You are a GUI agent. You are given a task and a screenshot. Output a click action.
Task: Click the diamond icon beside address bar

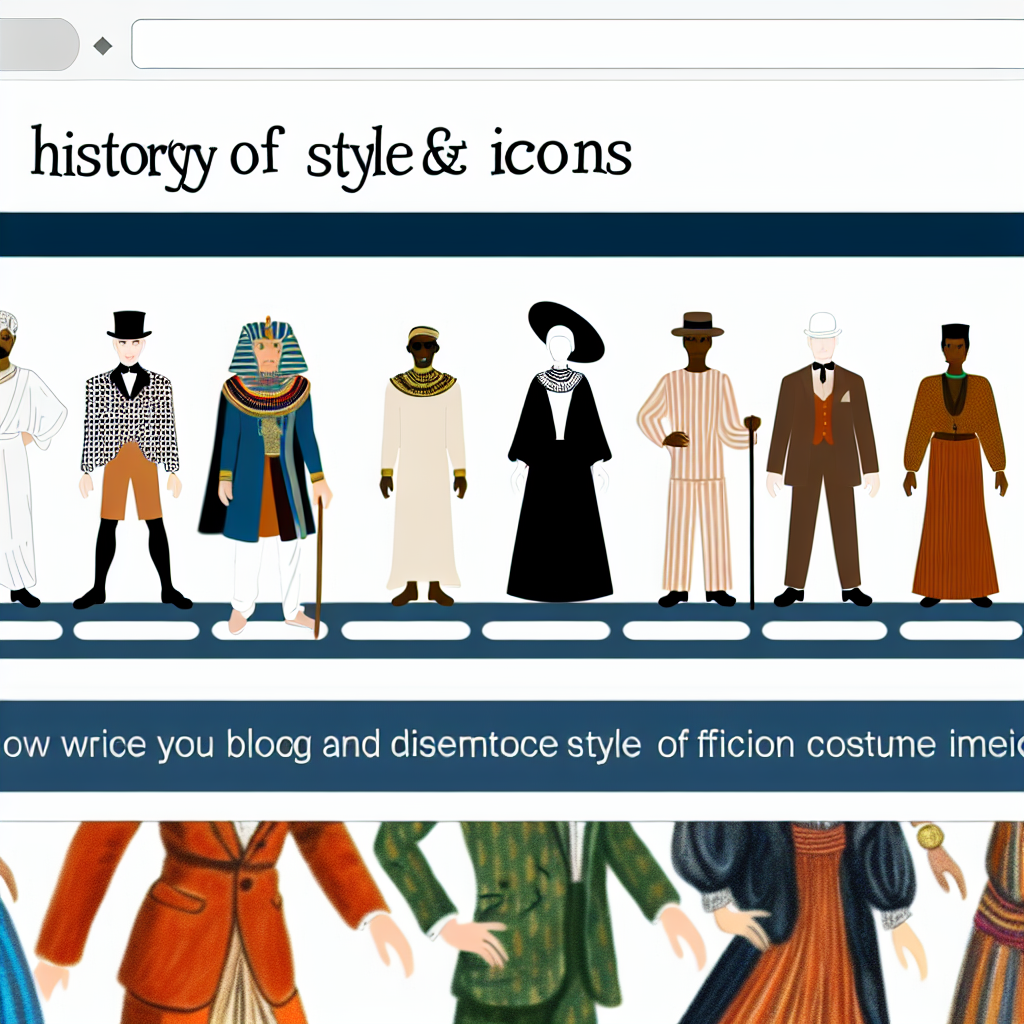103,46
